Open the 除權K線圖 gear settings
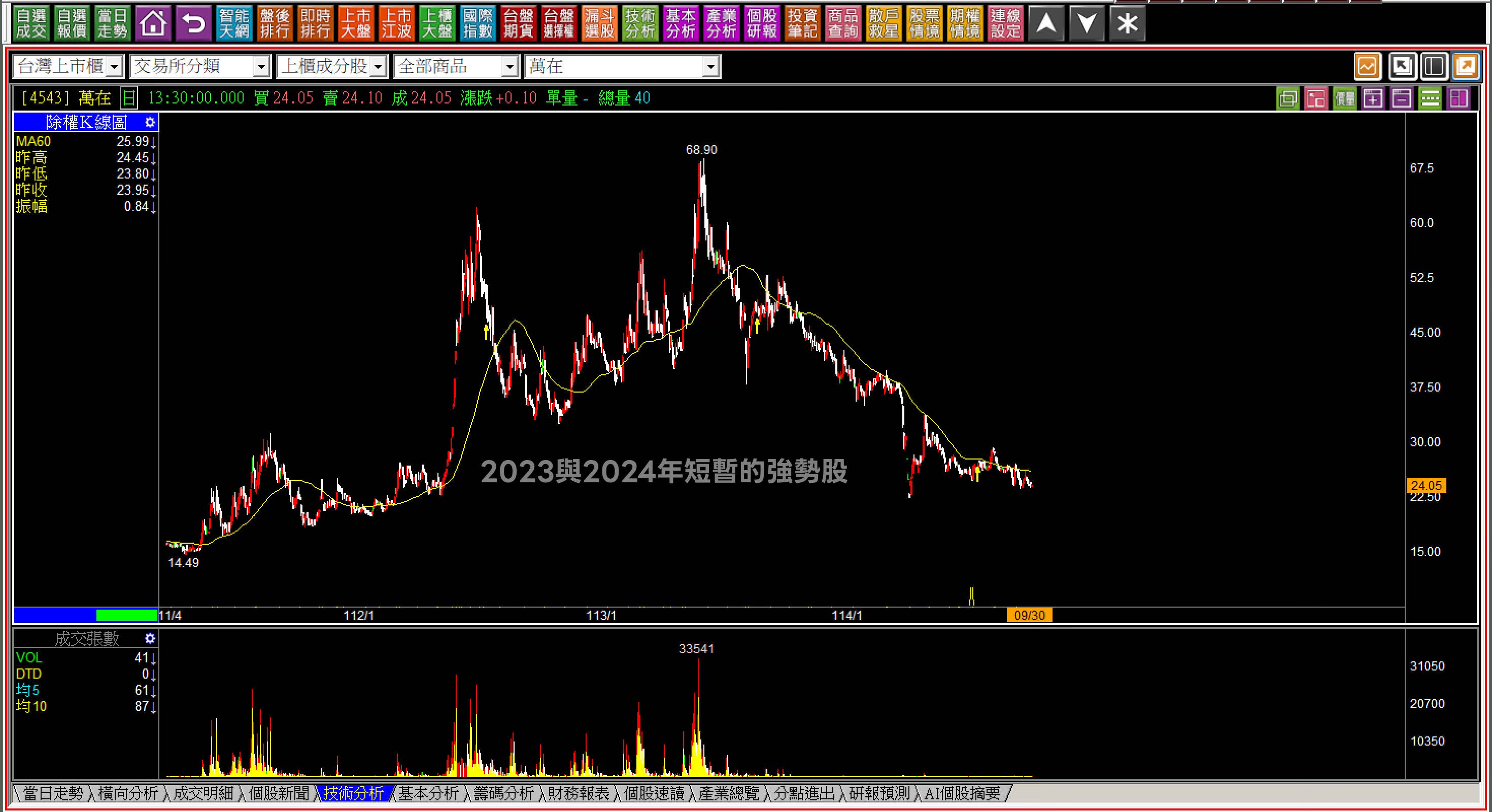Image resolution: width=1492 pixels, height=812 pixels. coord(150,122)
